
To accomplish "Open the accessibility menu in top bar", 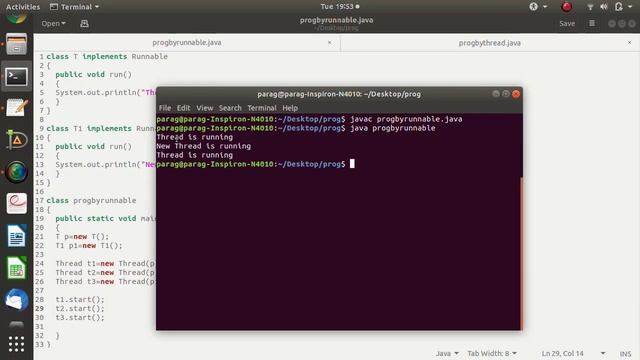I will 538,7.
